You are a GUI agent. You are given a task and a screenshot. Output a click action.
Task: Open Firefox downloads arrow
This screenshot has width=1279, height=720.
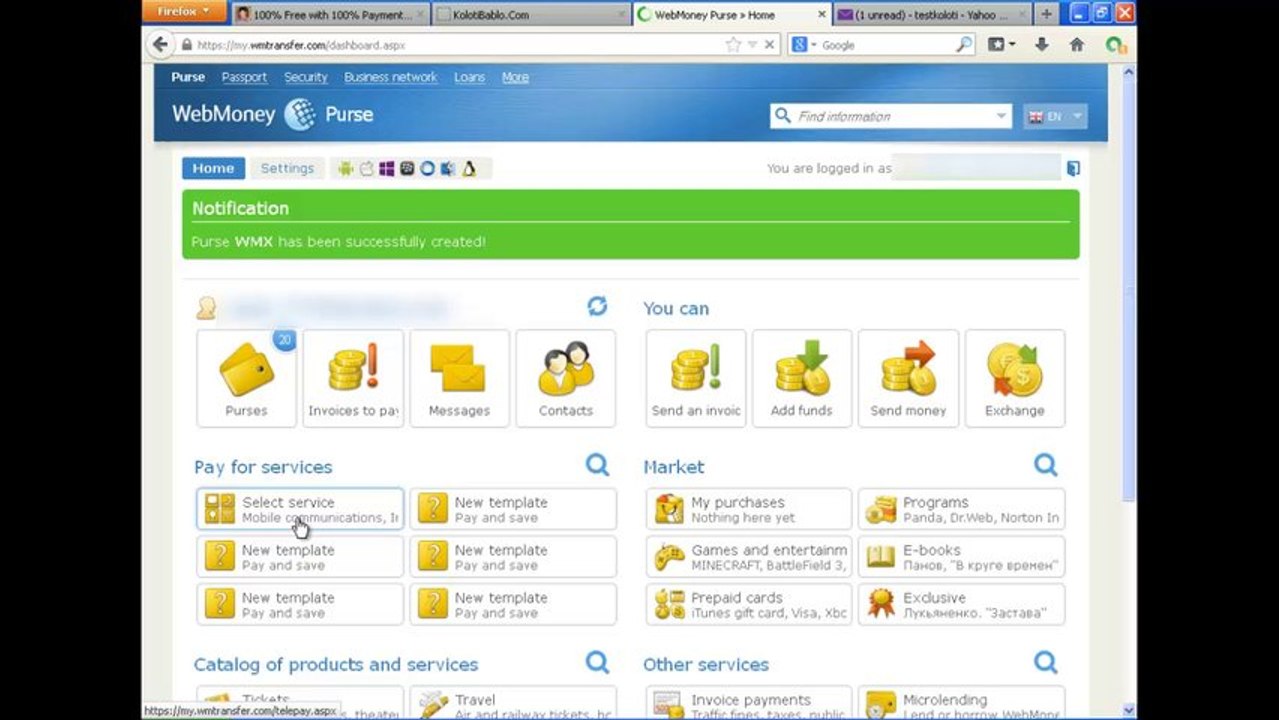[x=1042, y=45]
